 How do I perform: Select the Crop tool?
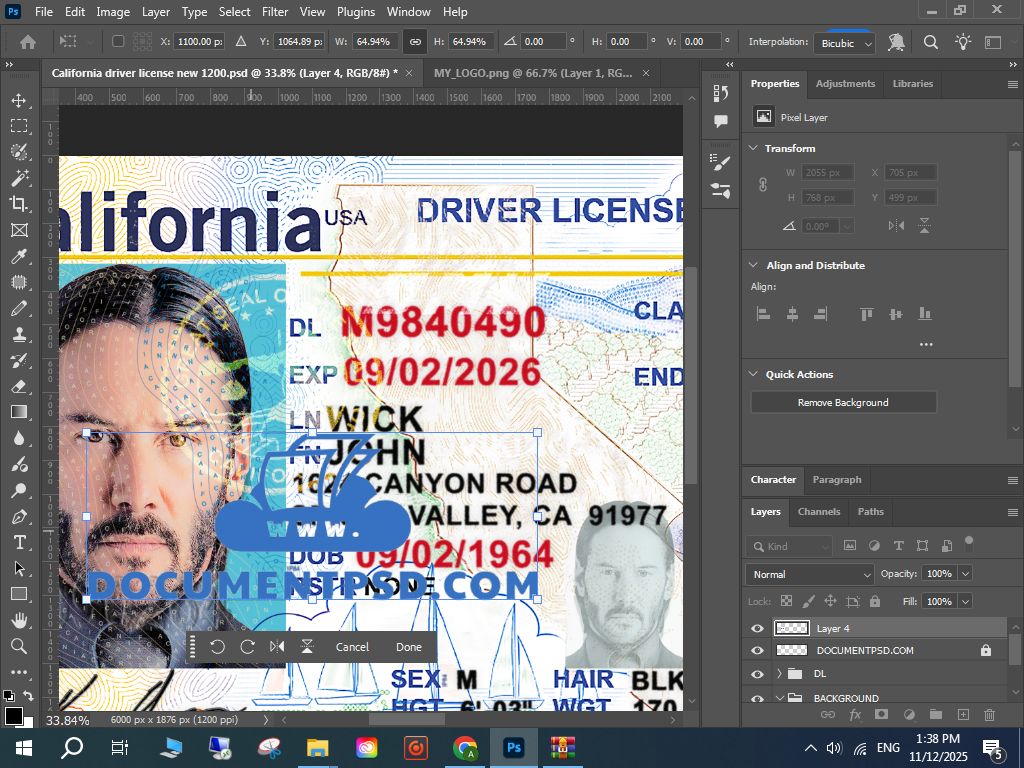[19, 204]
